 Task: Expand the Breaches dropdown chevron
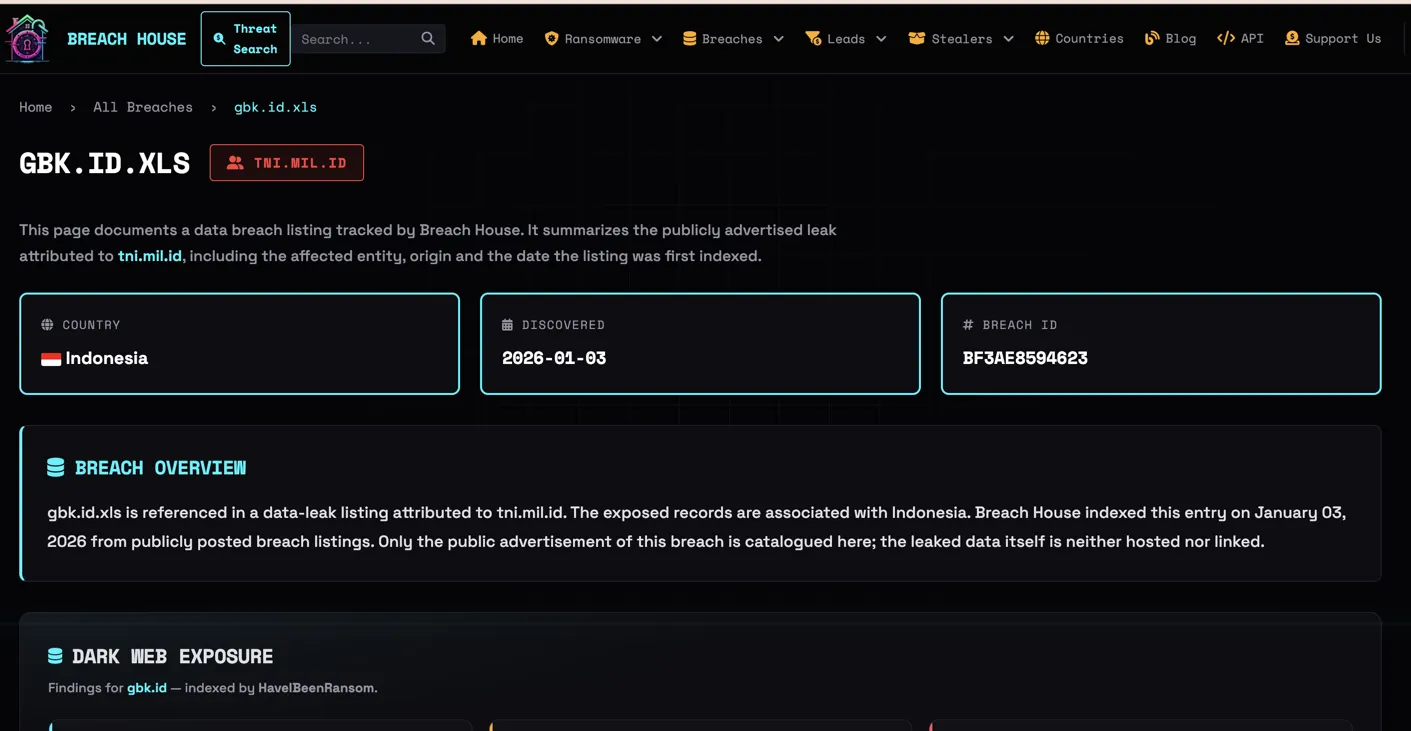tap(779, 39)
